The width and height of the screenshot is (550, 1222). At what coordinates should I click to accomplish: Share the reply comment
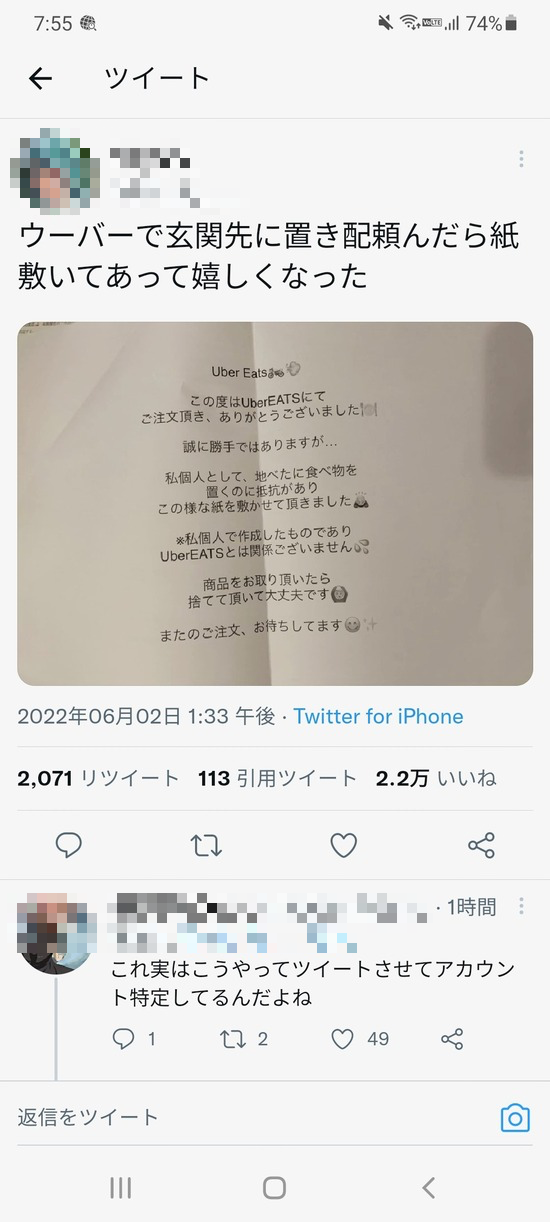coord(452,1039)
